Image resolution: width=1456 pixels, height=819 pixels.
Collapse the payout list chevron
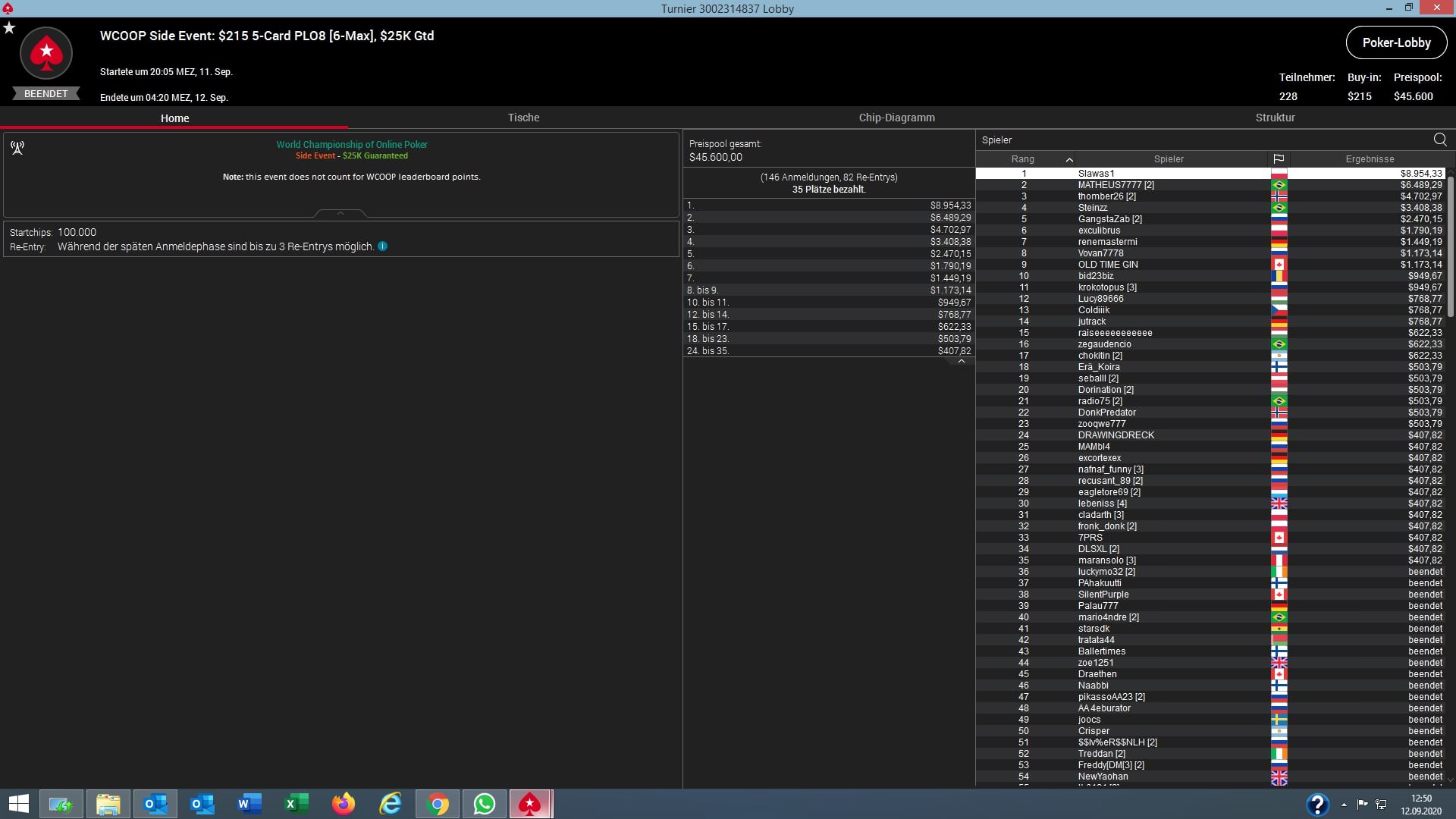(961, 361)
